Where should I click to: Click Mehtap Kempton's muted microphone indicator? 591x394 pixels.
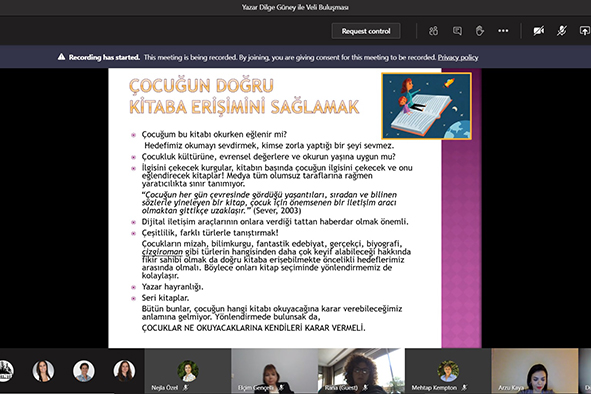point(464,387)
